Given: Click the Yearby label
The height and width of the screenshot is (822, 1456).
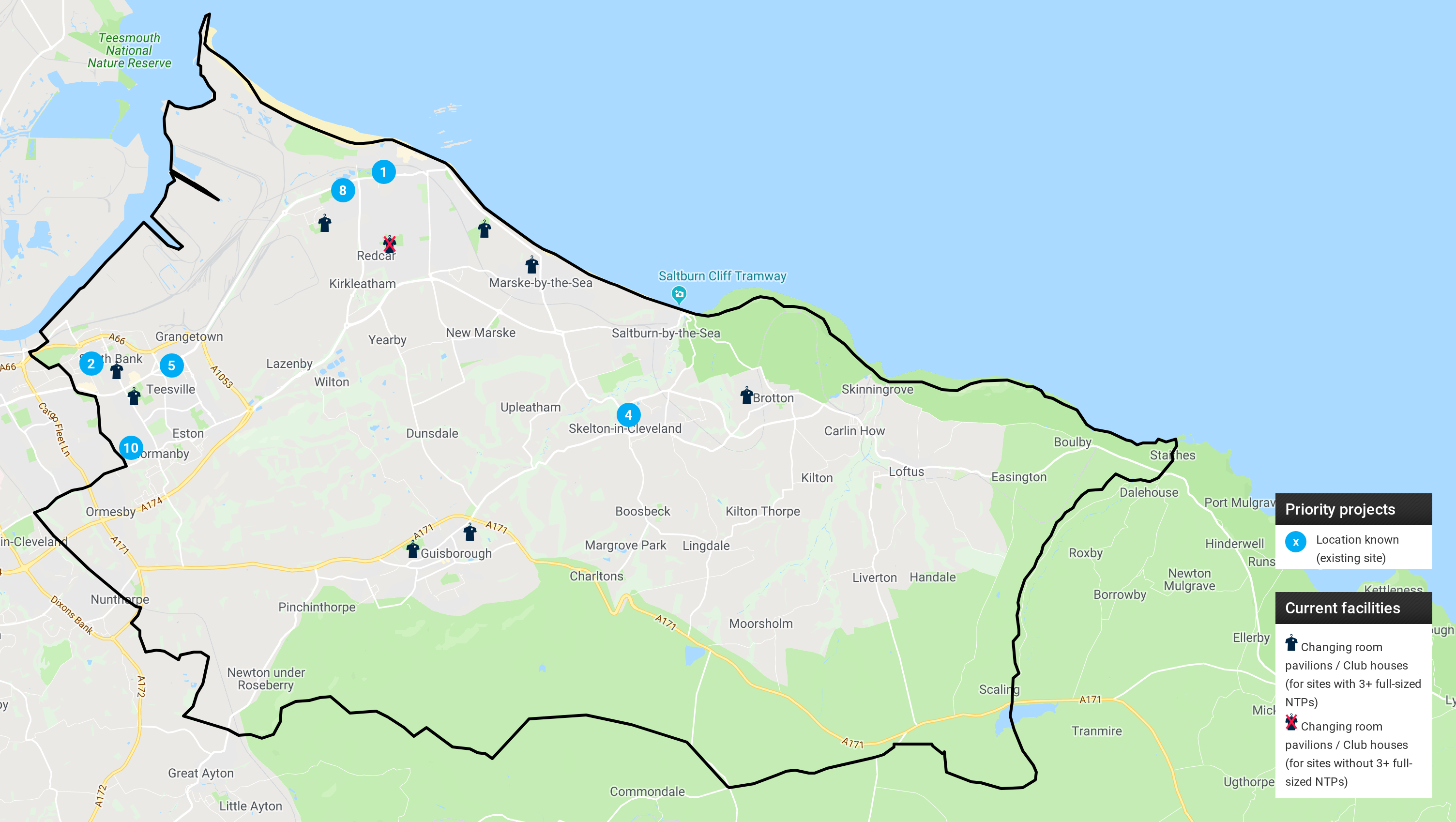Looking at the screenshot, I should (387, 340).
